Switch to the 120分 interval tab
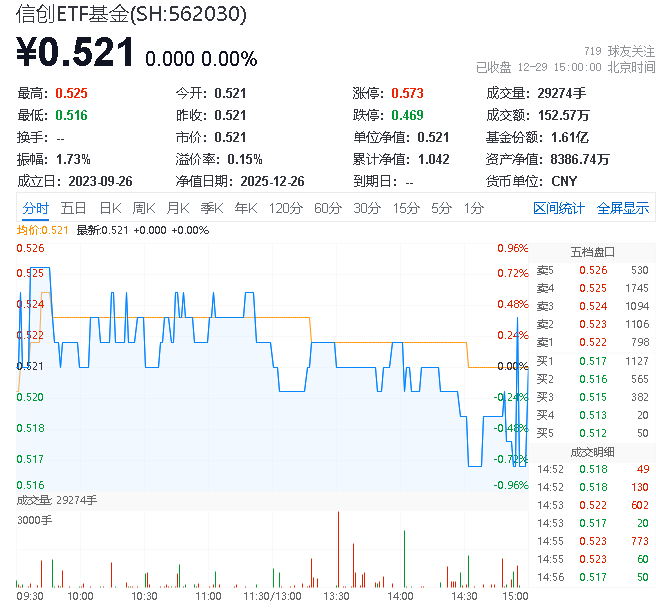Viewport: 656px width, 615px height. click(285, 208)
